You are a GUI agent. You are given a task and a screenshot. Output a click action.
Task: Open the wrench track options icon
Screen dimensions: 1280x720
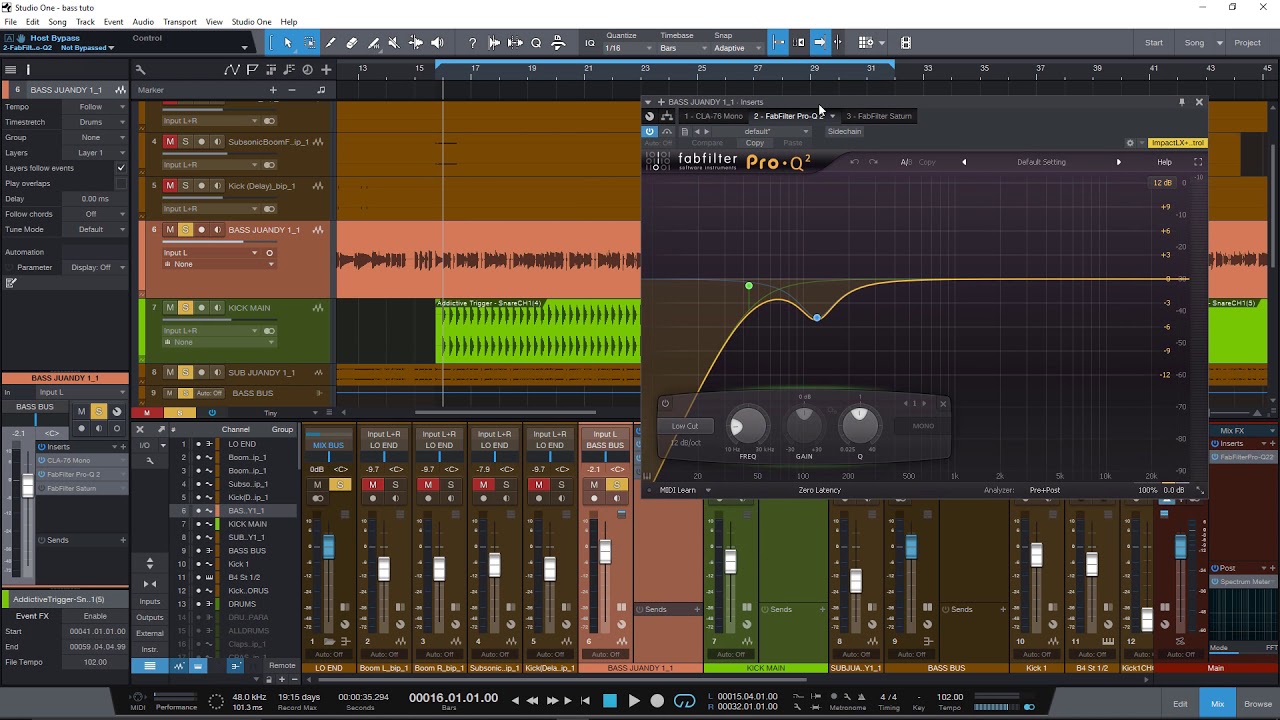tap(140, 70)
